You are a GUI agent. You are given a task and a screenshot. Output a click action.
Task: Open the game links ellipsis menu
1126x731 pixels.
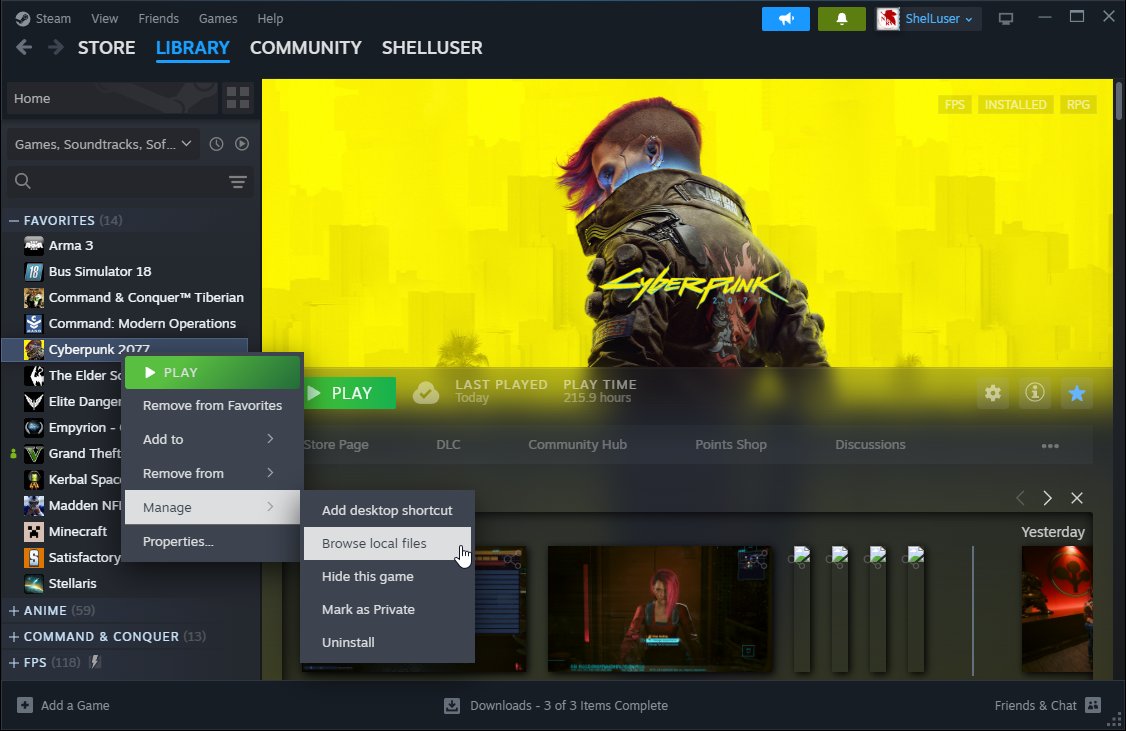point(1050,445)
